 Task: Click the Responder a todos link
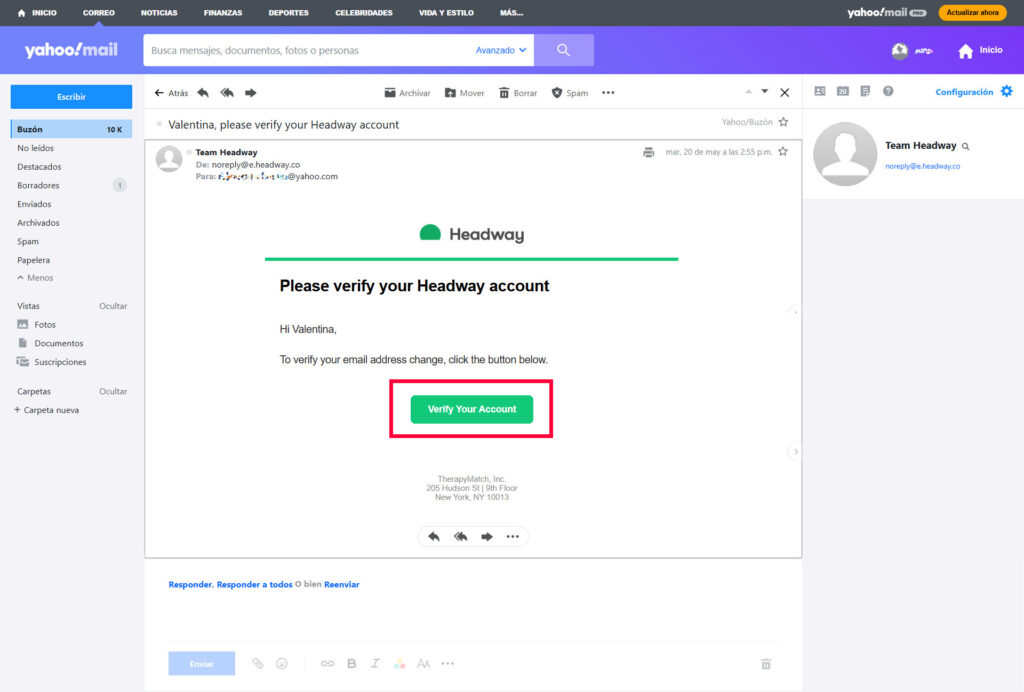point(254,584)
